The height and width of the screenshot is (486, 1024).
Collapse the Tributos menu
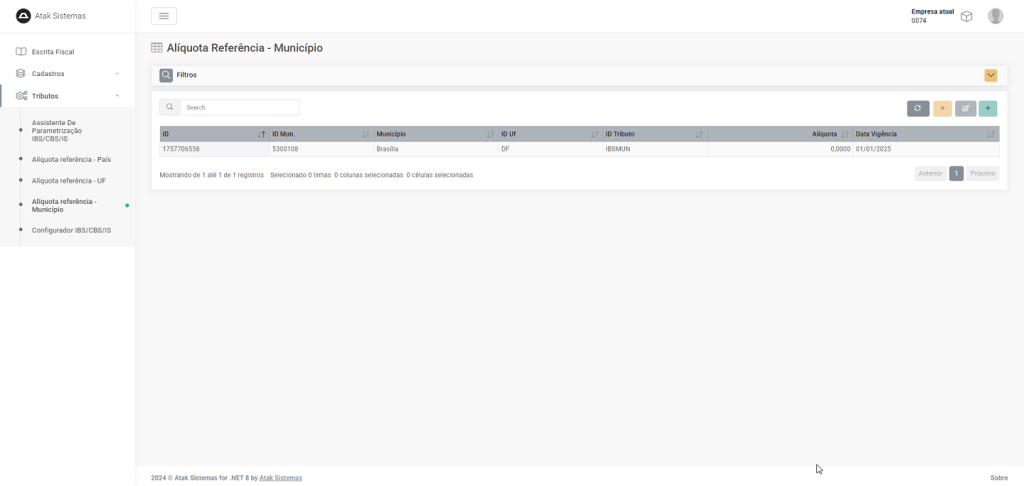[x=66, y=96]
